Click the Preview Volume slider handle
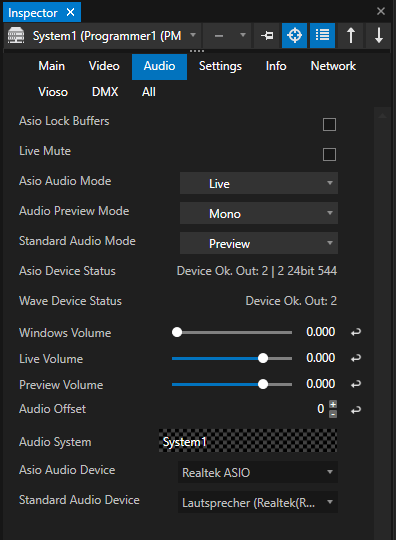Screen dimensions: 396x540 point(263,384)
